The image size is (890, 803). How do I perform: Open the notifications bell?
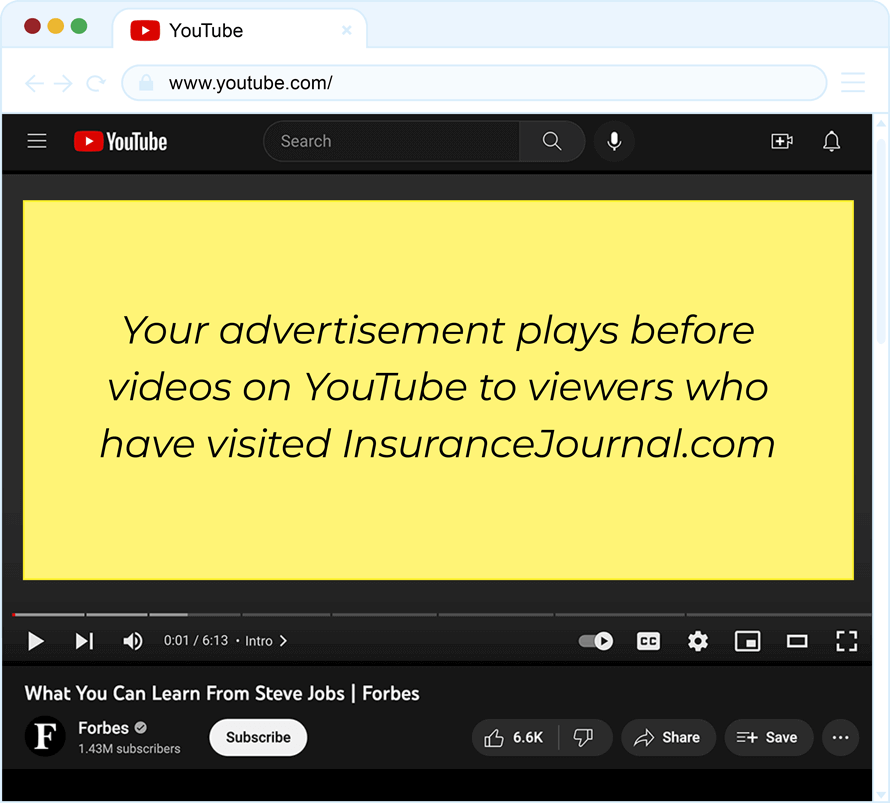point(831,142)
